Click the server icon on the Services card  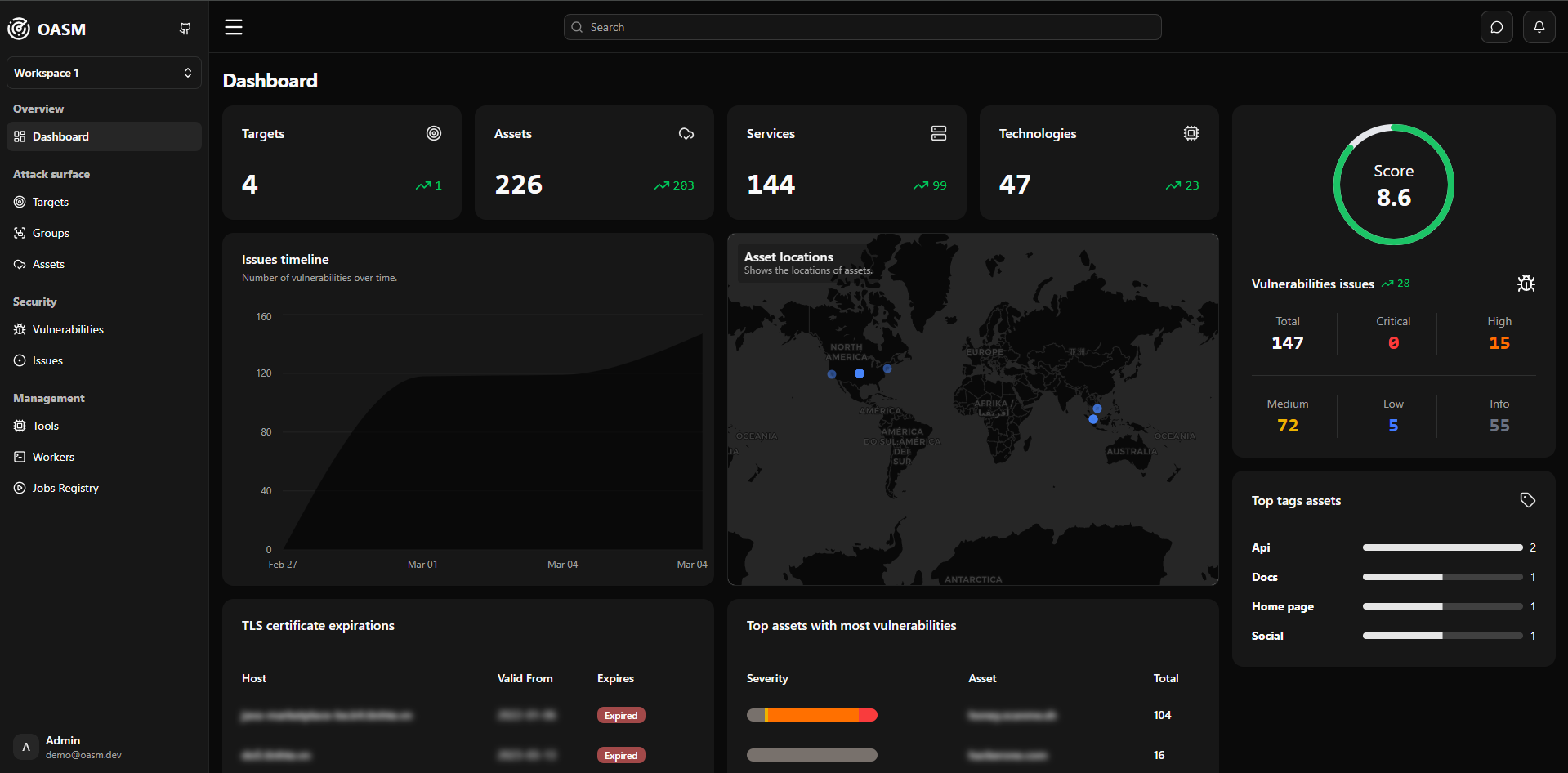coord(939,133)
